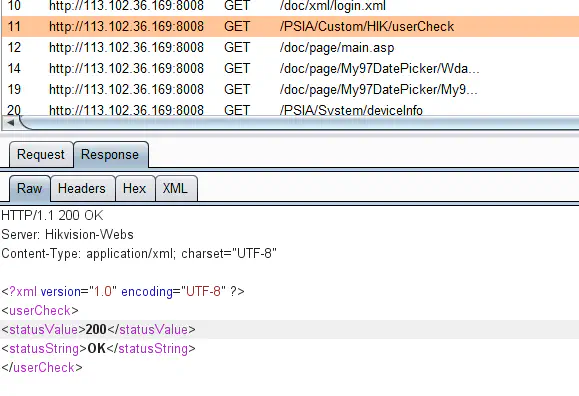Click the opening userCheck tag
This screenshot has width=579, height=396.
pos(40,310)
